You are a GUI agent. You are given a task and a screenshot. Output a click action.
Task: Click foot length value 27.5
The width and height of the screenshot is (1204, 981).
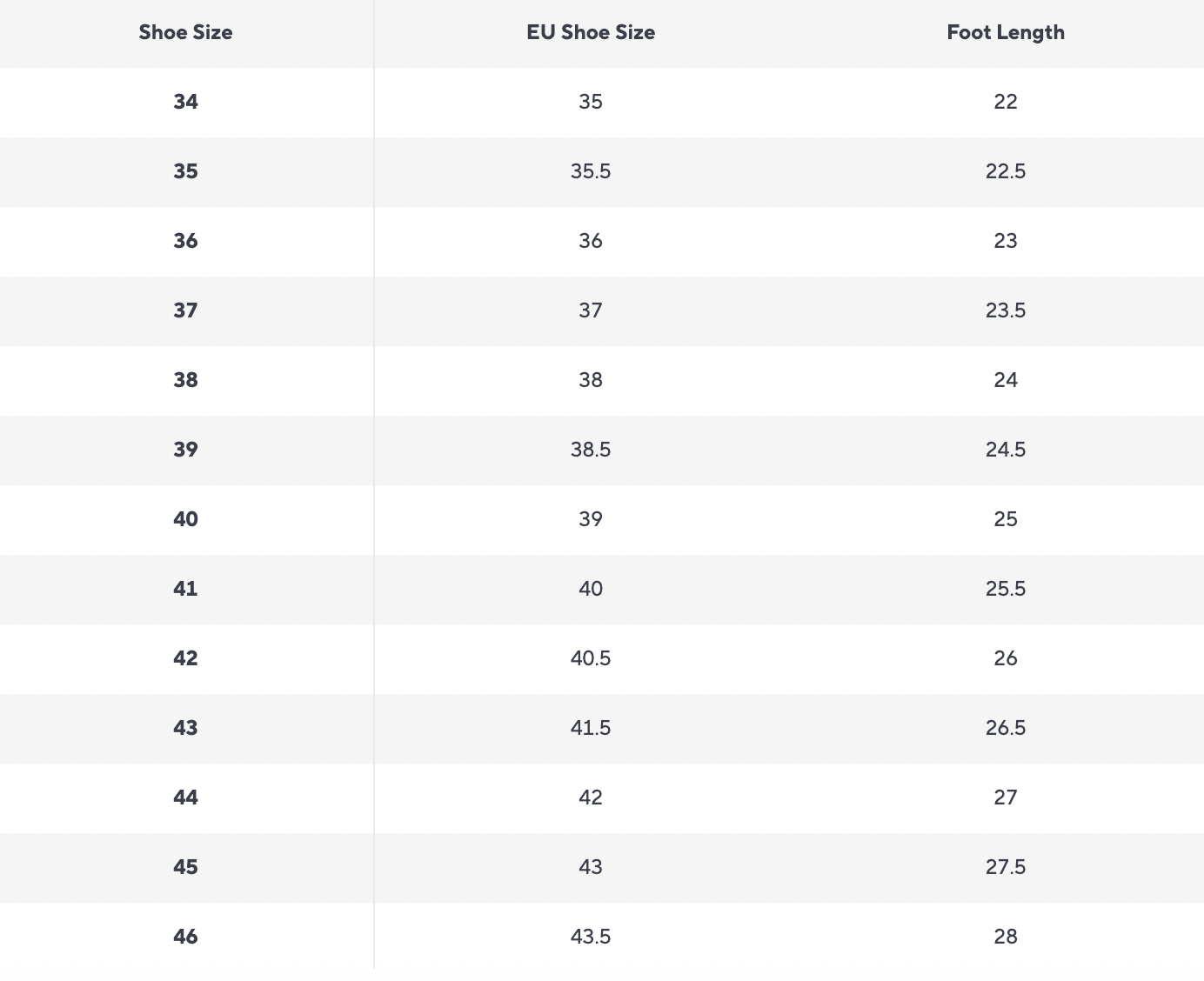(x=1006, y=867)
